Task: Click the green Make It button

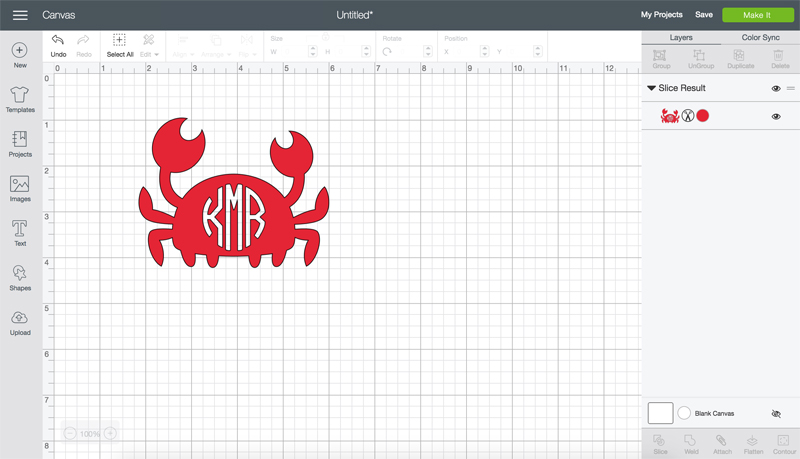Action: tap(758, 15)
